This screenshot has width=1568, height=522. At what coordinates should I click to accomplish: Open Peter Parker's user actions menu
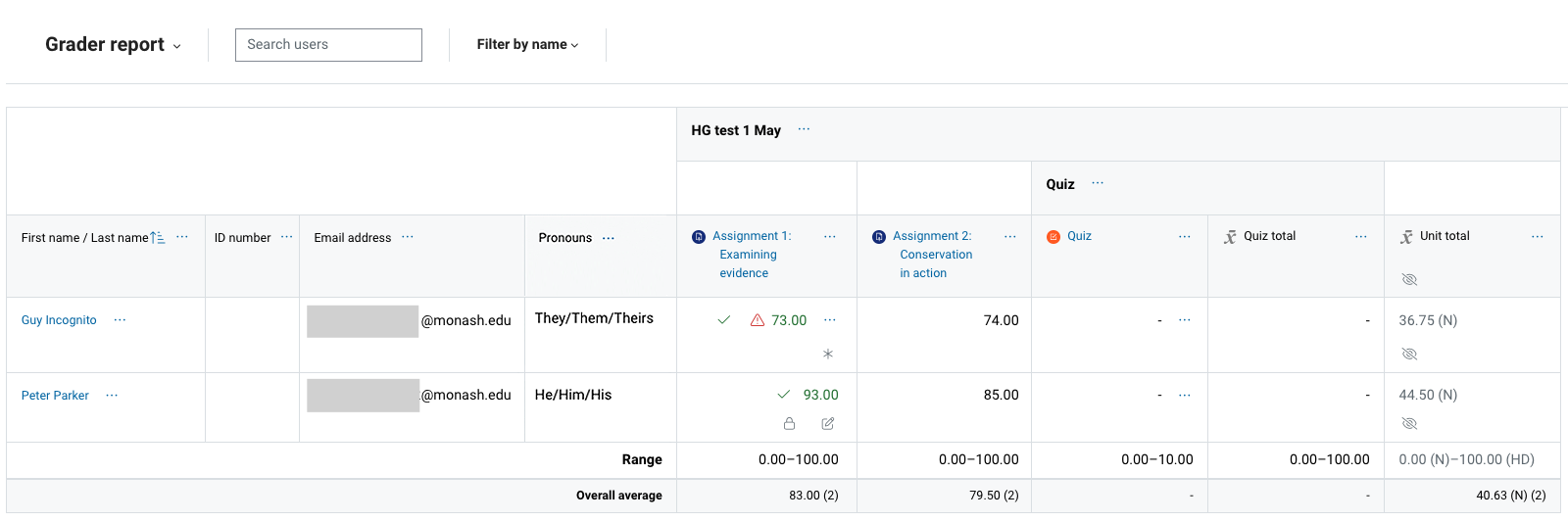point(112,396)
